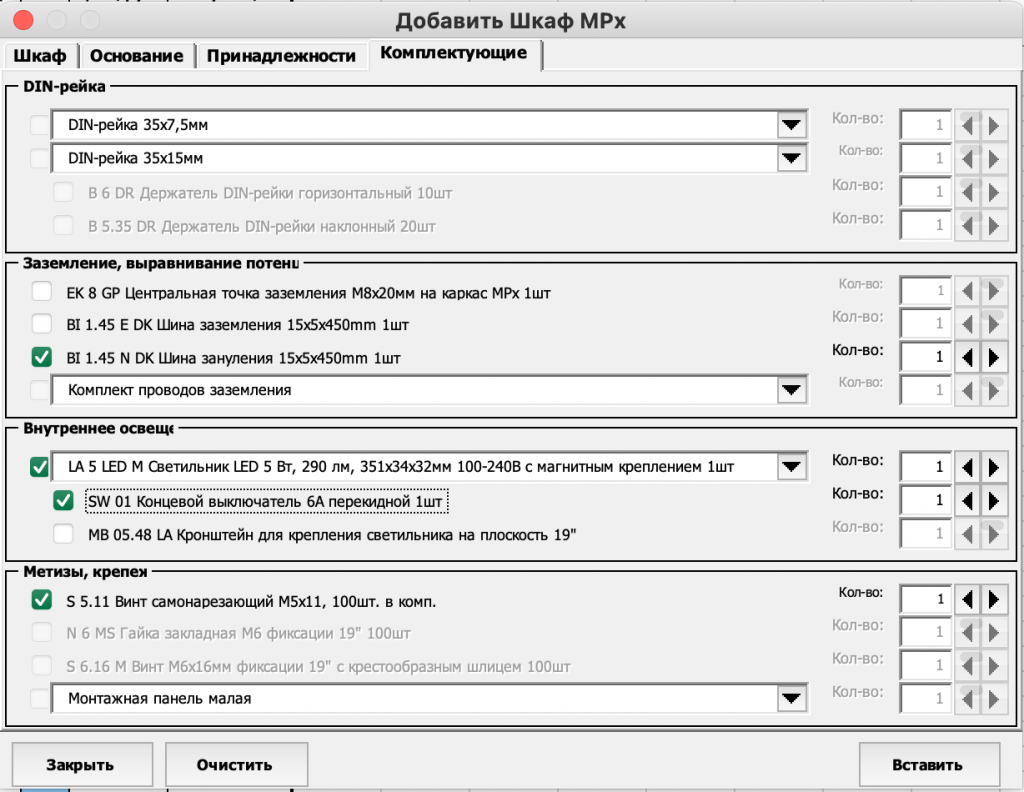Uncheck BI 1.45 N DK Шина зануления
1024x792 pixels.
click(42, 357)
